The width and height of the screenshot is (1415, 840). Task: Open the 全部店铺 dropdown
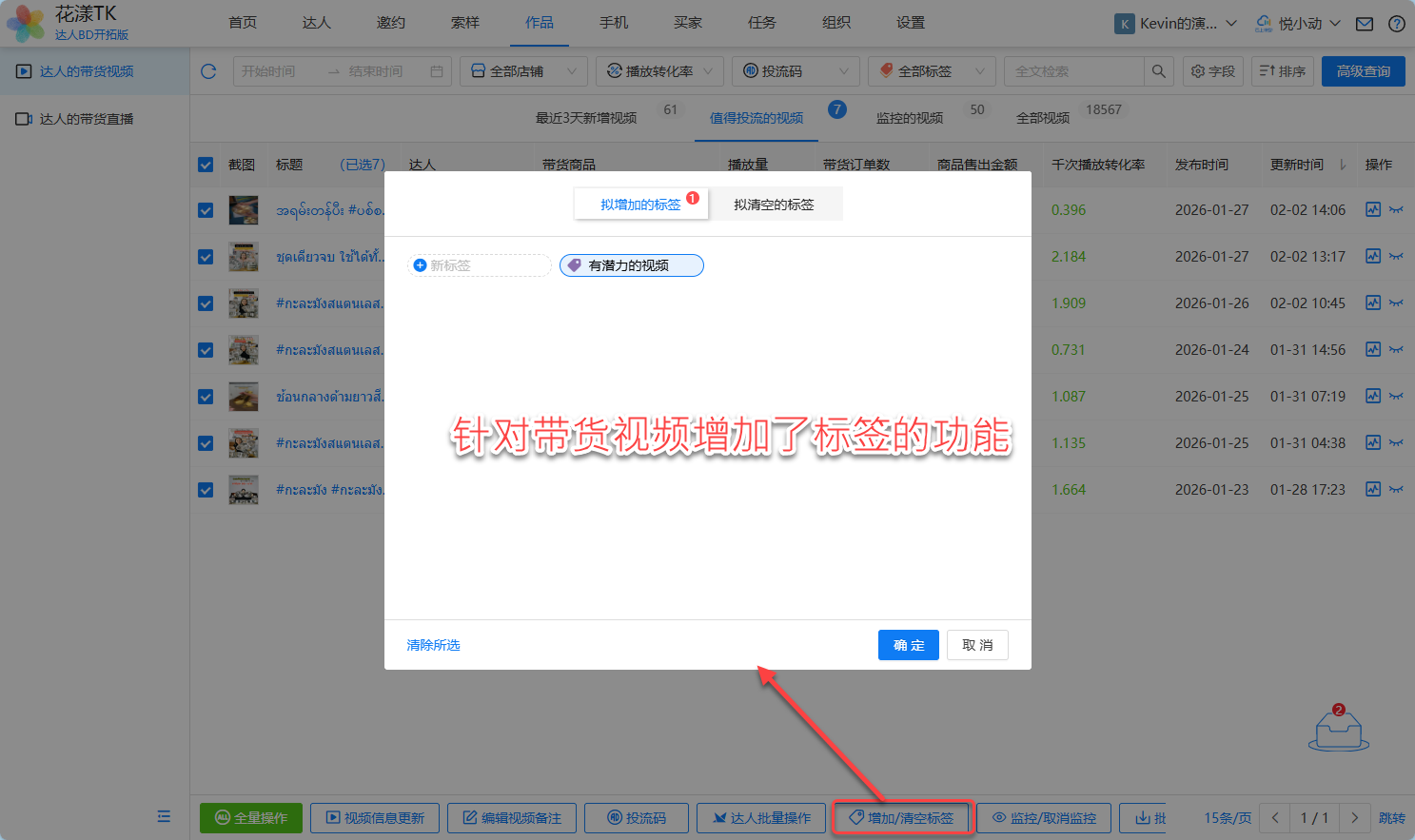523,71
